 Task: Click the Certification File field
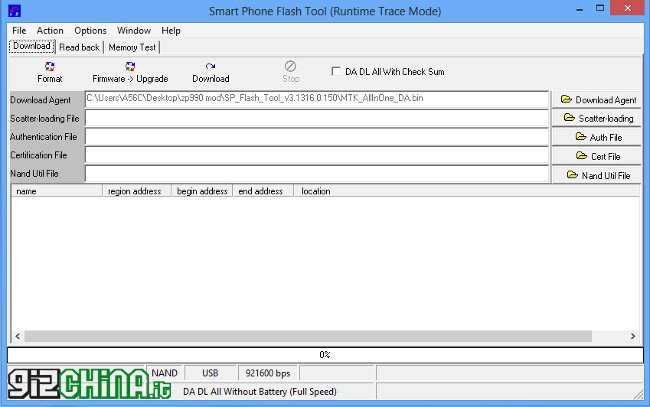[317, 155]
